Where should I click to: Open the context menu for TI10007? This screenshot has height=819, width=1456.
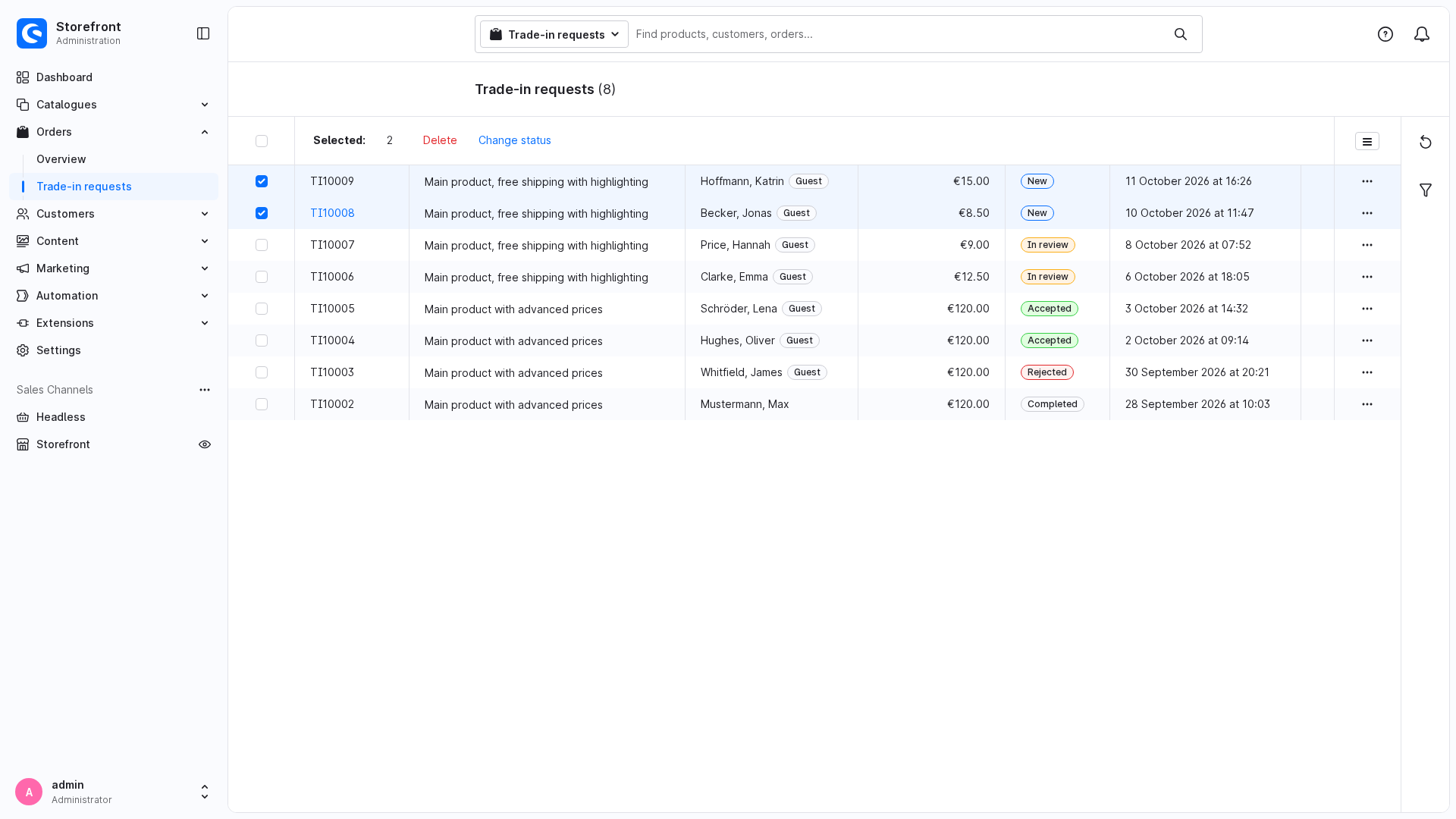coord(1367,245)
